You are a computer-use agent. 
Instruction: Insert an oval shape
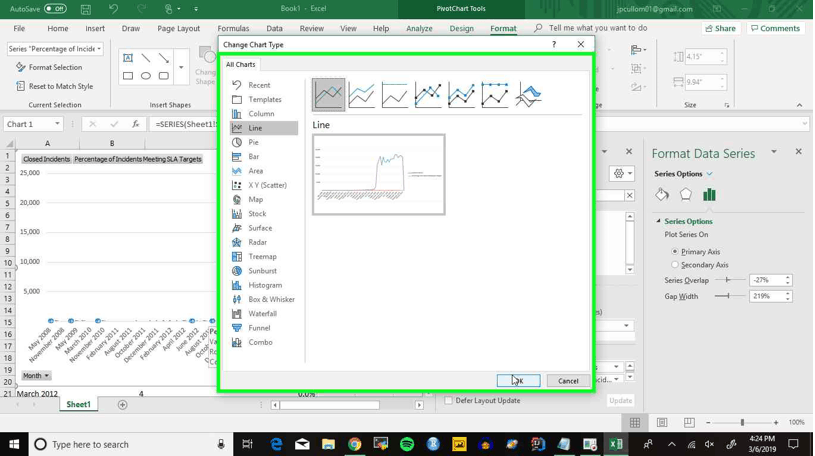(146, 76)
